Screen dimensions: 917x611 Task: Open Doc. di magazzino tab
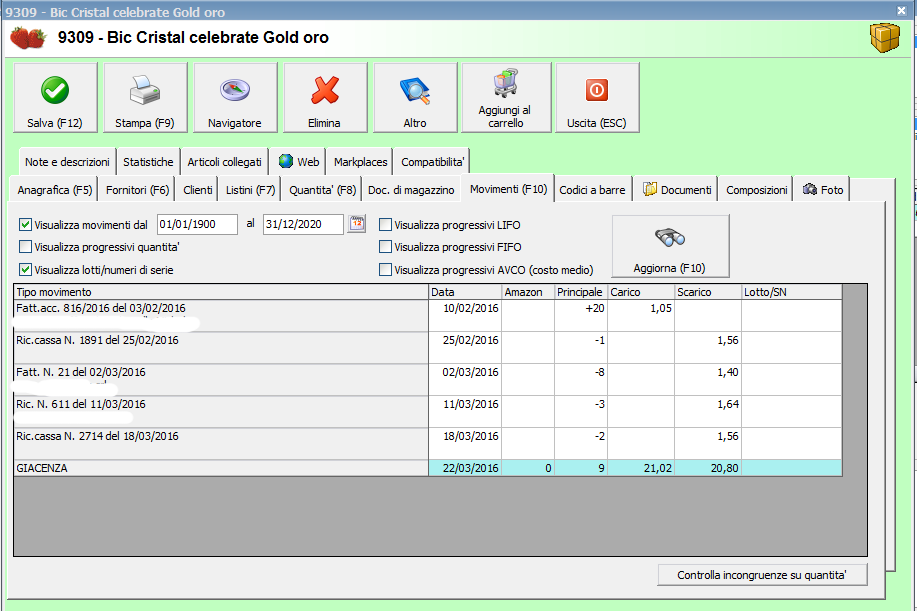(x=411, y=190)
